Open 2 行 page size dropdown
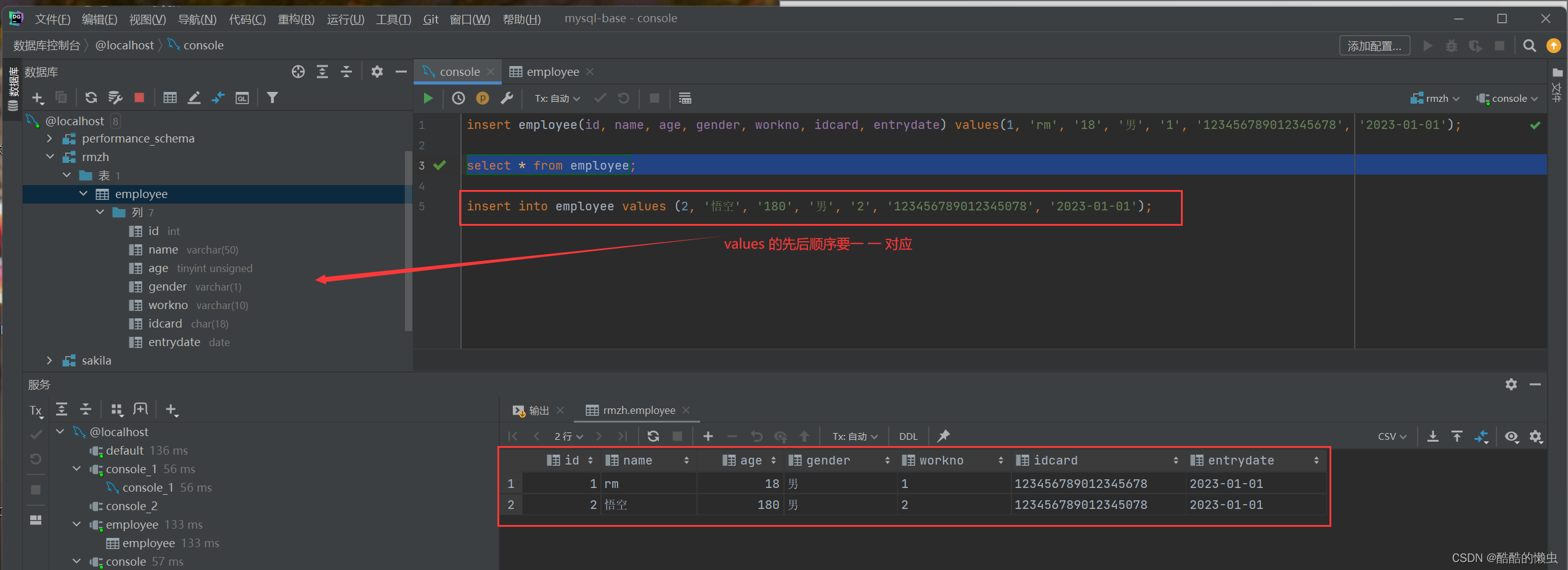The image size is (1568, 570). [568, 436]
